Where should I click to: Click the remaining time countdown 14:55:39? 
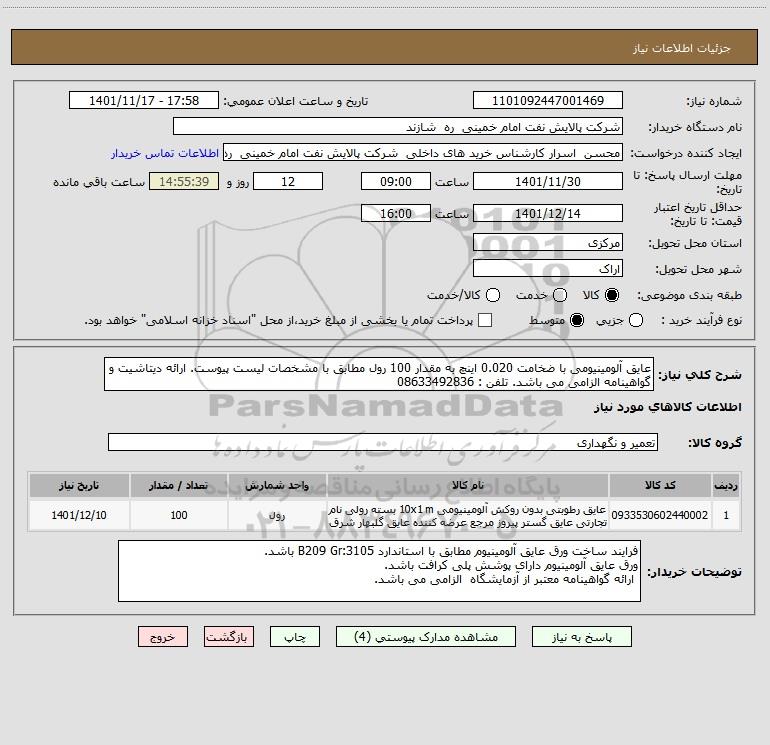[184, 181]
